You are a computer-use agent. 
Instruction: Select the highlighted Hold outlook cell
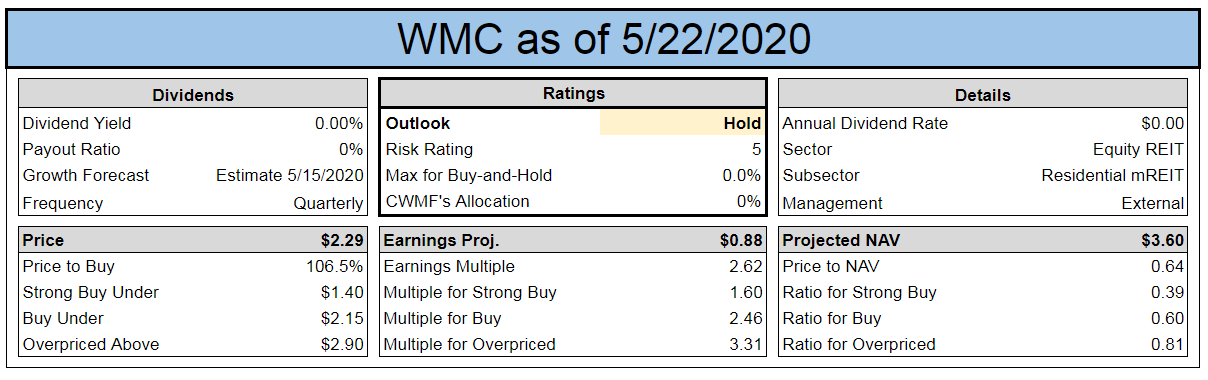[x=683, y=123]
